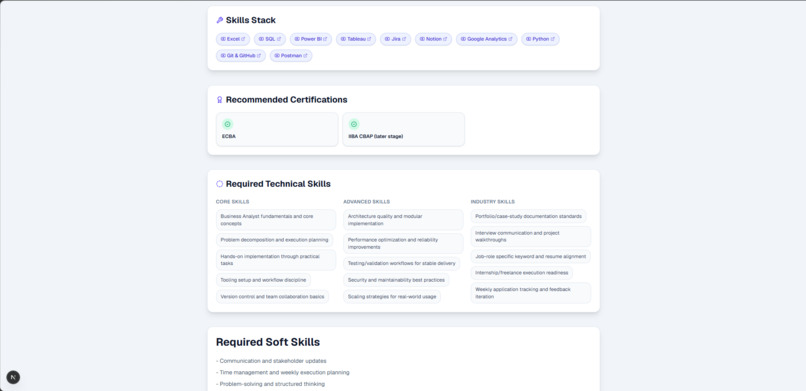806x391 pixels.
Task: Click the Recommended Certifications heading
Action: click(x=286, y=100)
